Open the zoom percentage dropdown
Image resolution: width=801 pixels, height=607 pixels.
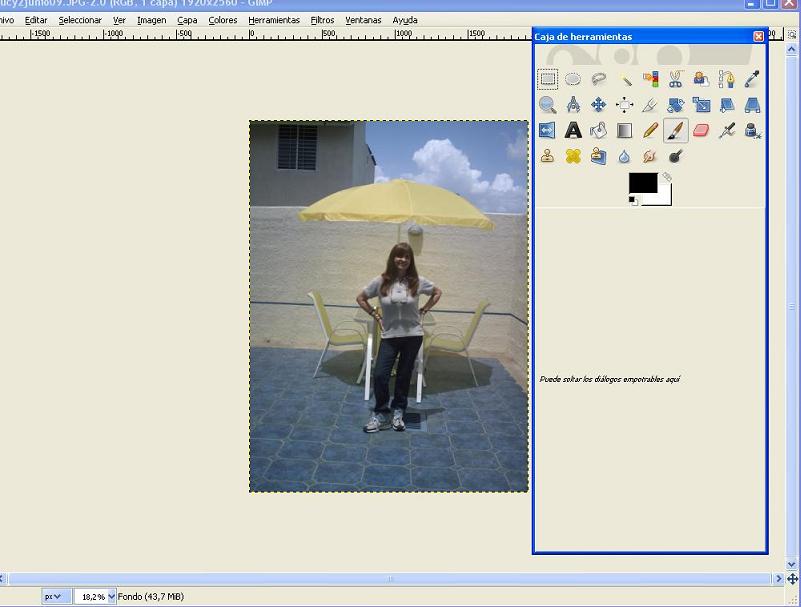111,596
